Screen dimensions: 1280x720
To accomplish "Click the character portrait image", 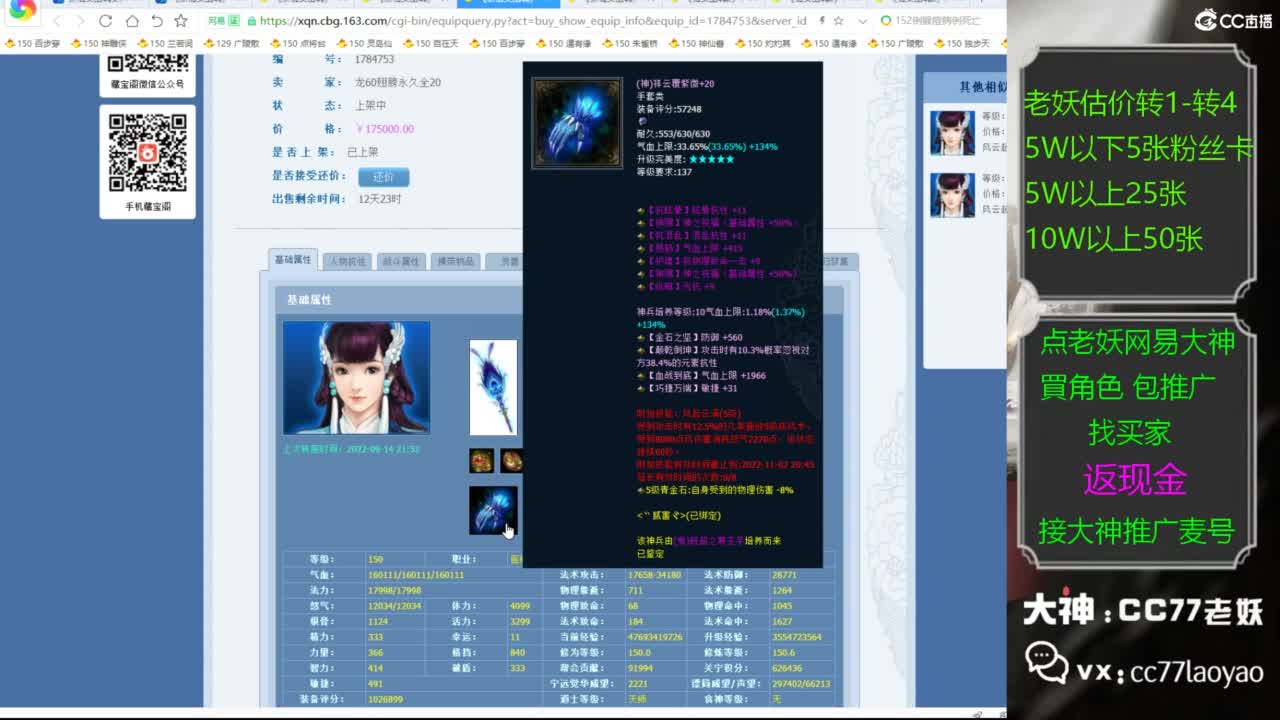I will click(x=356, y=377).
